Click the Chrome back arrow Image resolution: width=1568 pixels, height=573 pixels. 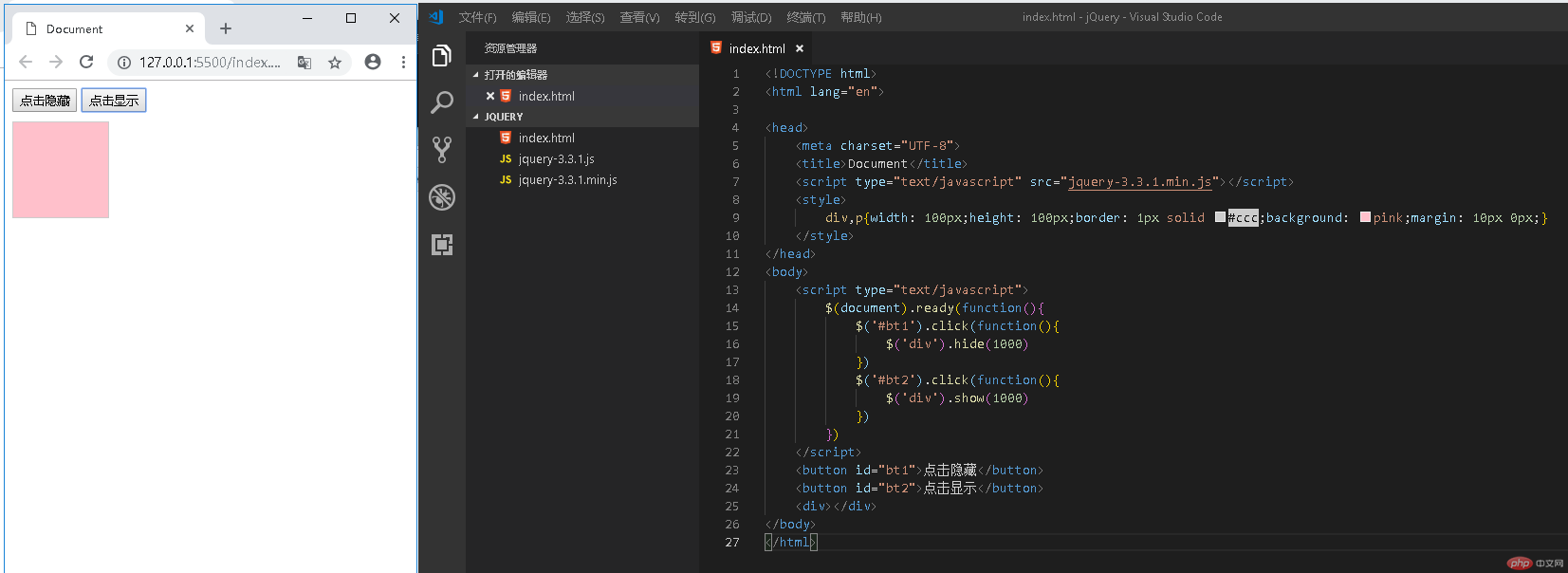coord(26,62)
